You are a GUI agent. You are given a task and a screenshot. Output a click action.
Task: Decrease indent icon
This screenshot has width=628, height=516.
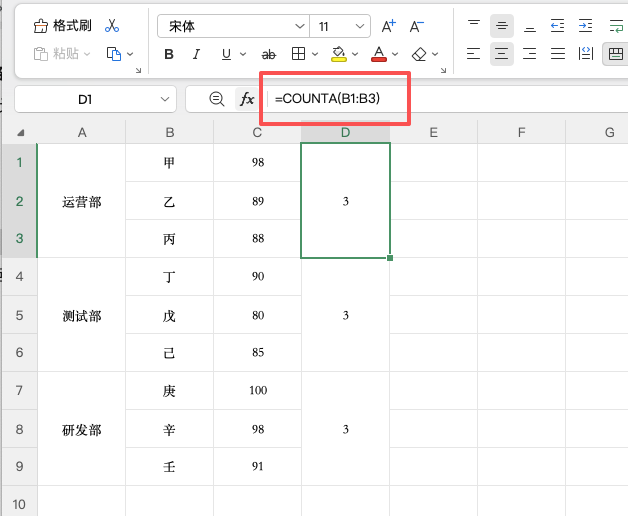[558, 26]
